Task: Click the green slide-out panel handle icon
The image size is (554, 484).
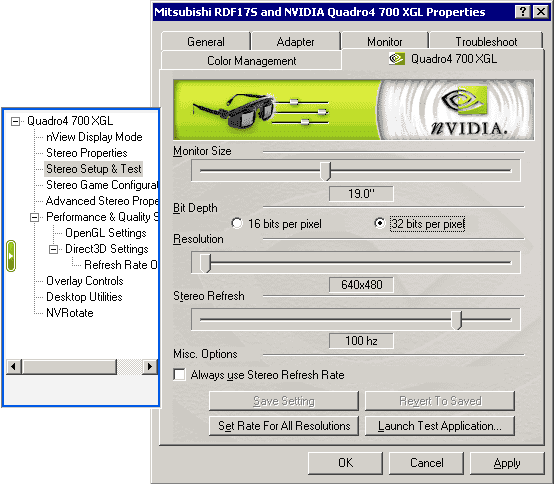Action: (x=11, y=256)
